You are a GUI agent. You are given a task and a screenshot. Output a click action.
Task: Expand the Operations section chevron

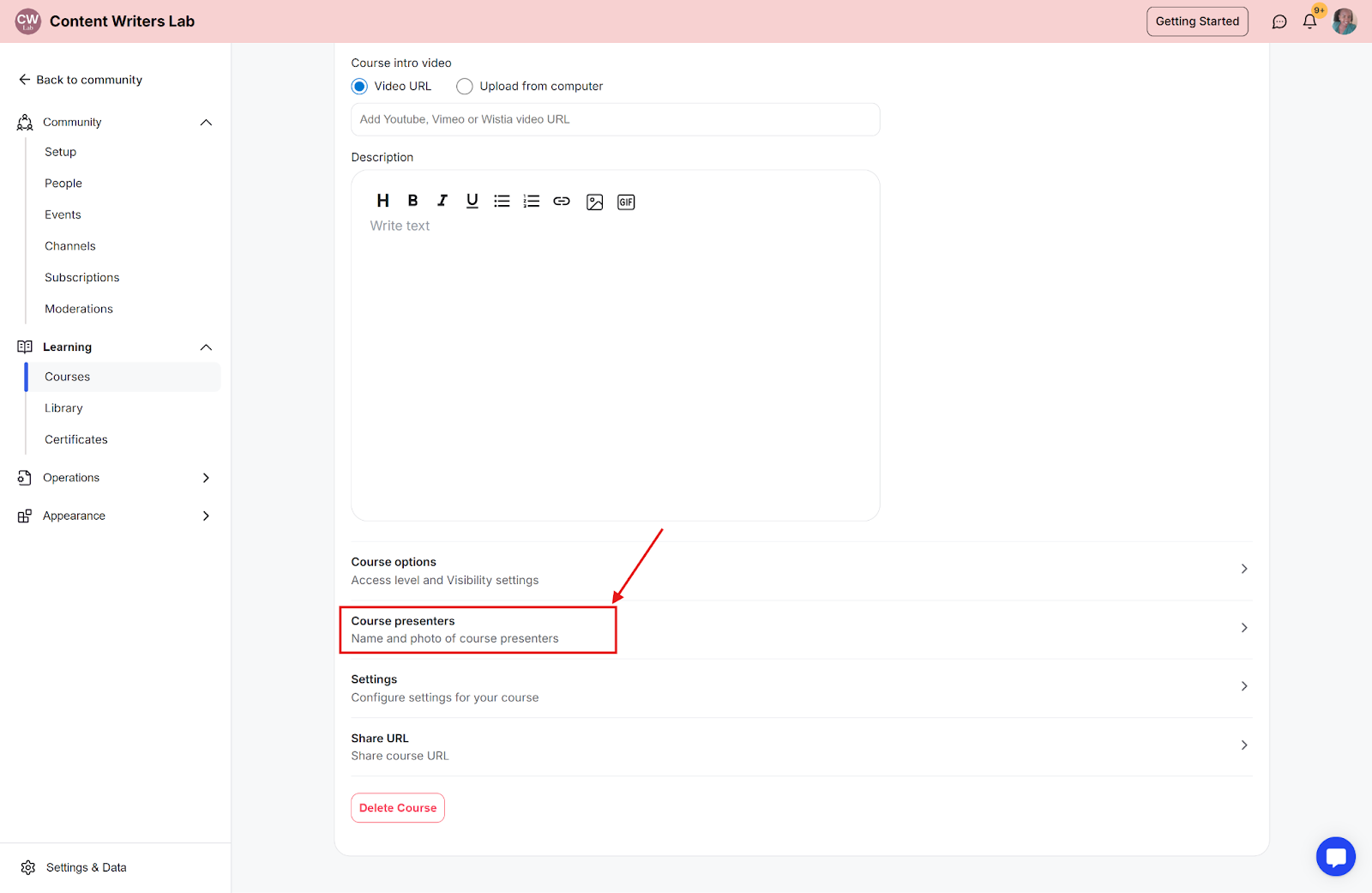[x=206, y=478]
